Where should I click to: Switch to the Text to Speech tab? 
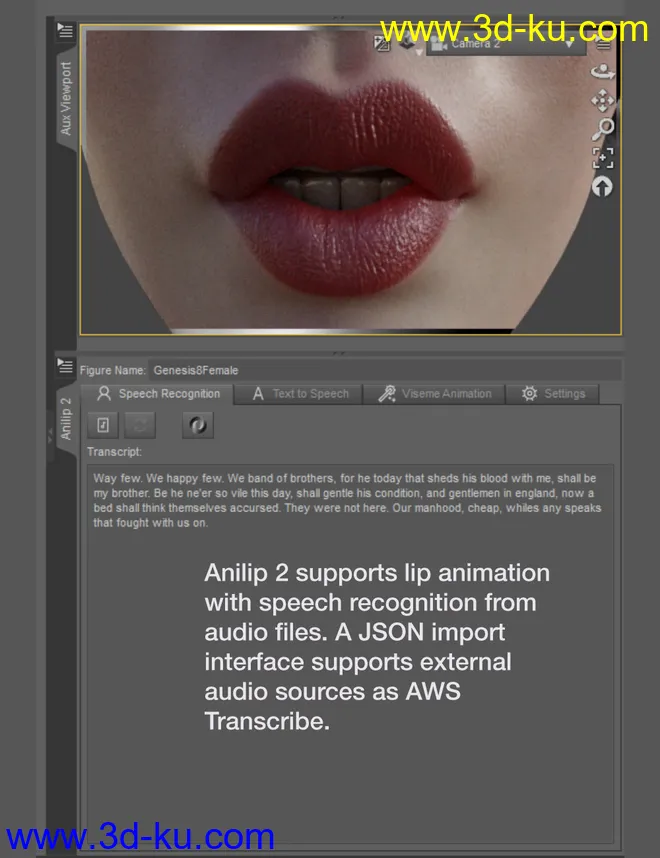point(299,394)
